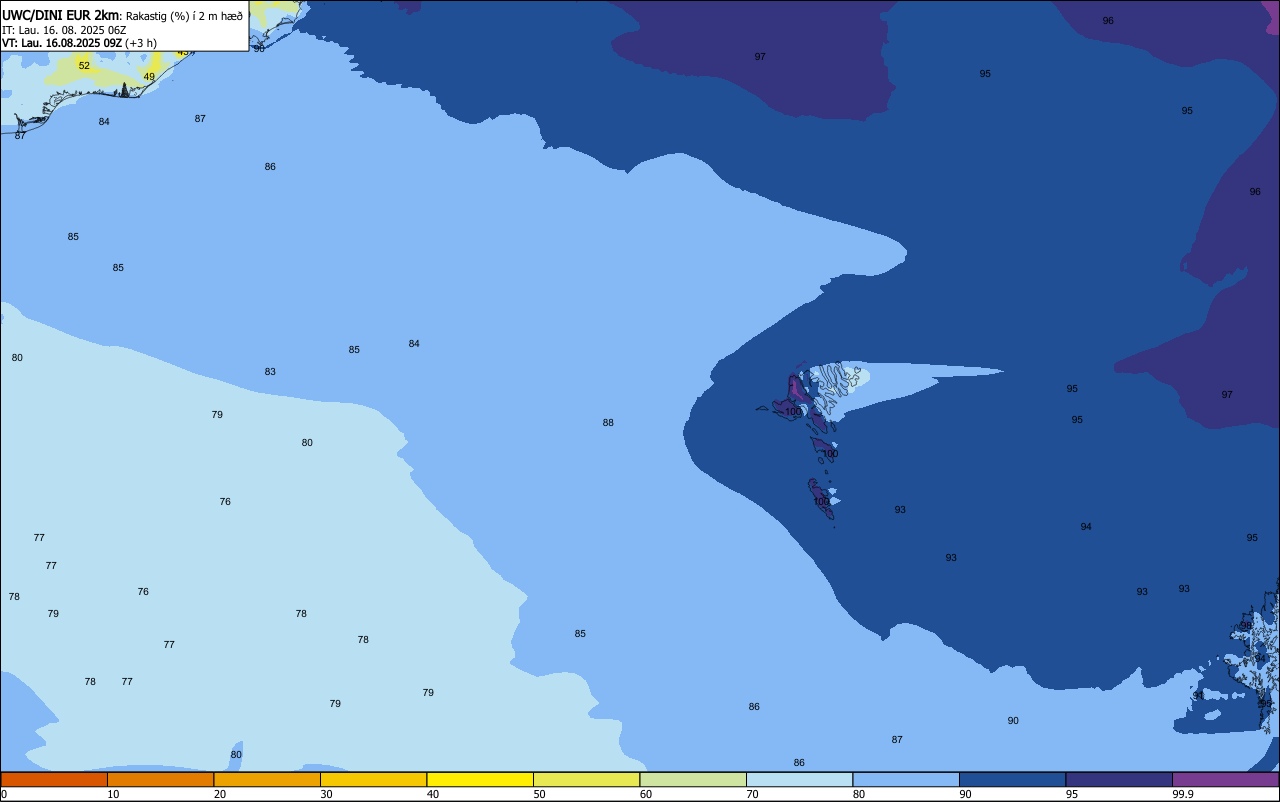The image size is (1280, 802).
Task: Select the 20–30 amber legend swatch
Action: 267,779
